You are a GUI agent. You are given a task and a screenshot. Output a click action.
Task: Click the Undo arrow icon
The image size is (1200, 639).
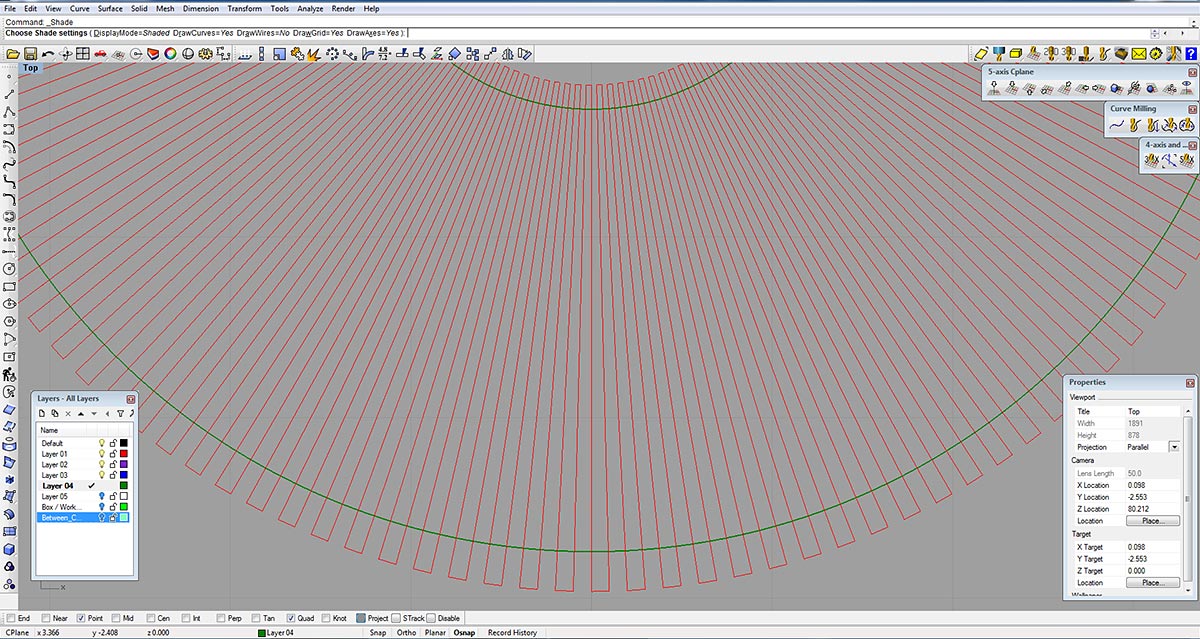tap(47, 53)
